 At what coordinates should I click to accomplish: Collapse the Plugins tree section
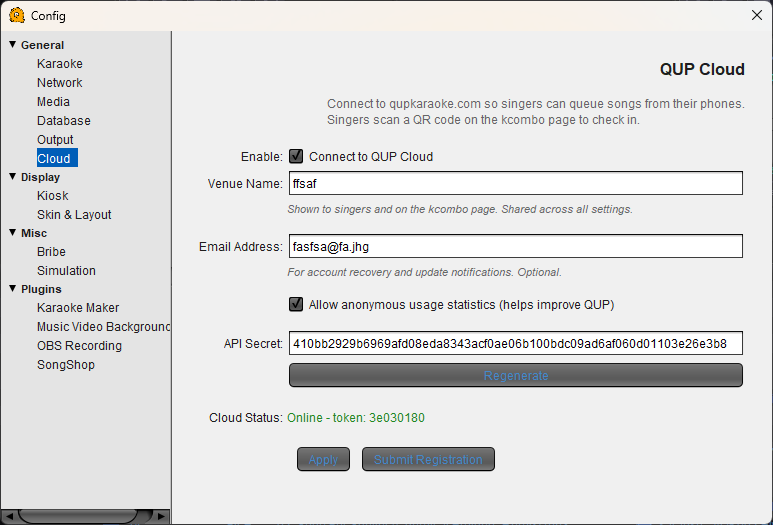pyautogui.click(x=13, y=288)
